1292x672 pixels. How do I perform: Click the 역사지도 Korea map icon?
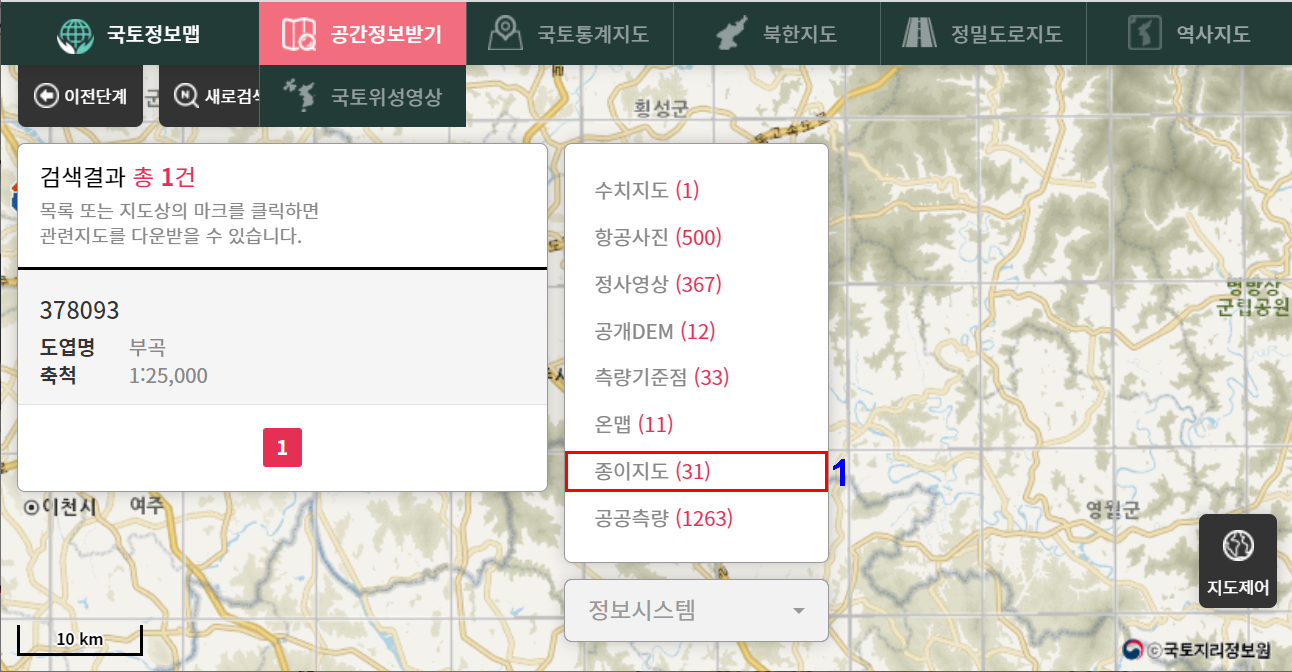click(x=1143, y=33)
